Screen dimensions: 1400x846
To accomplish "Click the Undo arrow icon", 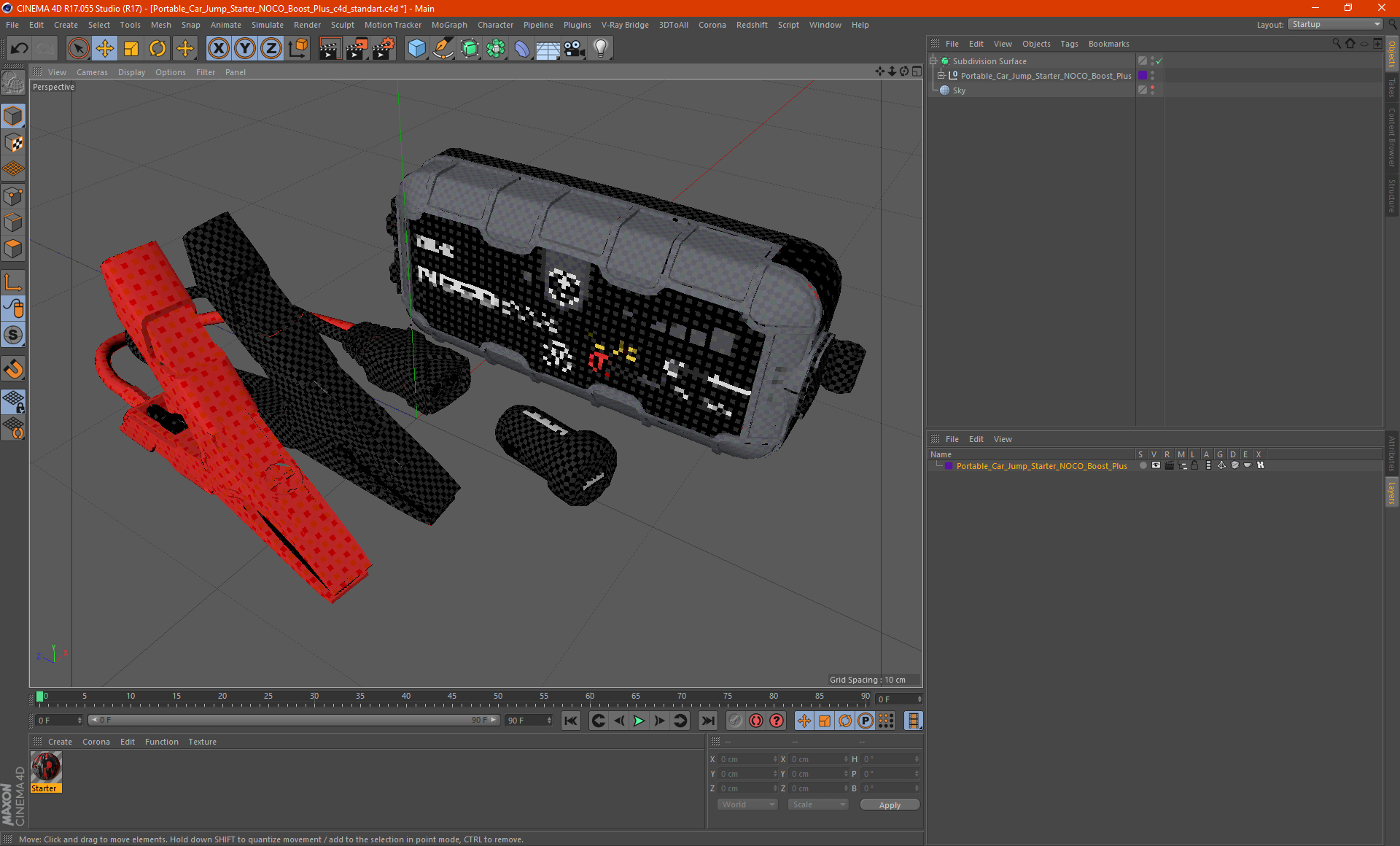I will coord(20,49).
